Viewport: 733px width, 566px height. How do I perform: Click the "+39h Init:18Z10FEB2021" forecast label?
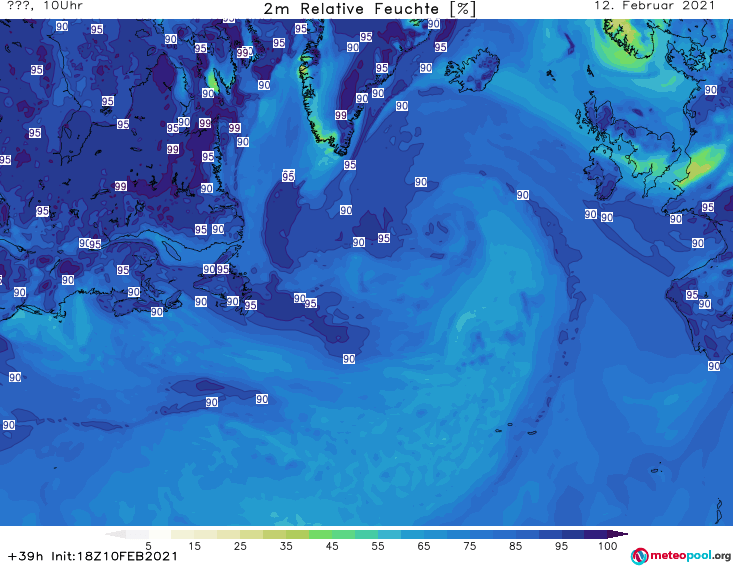93,556
